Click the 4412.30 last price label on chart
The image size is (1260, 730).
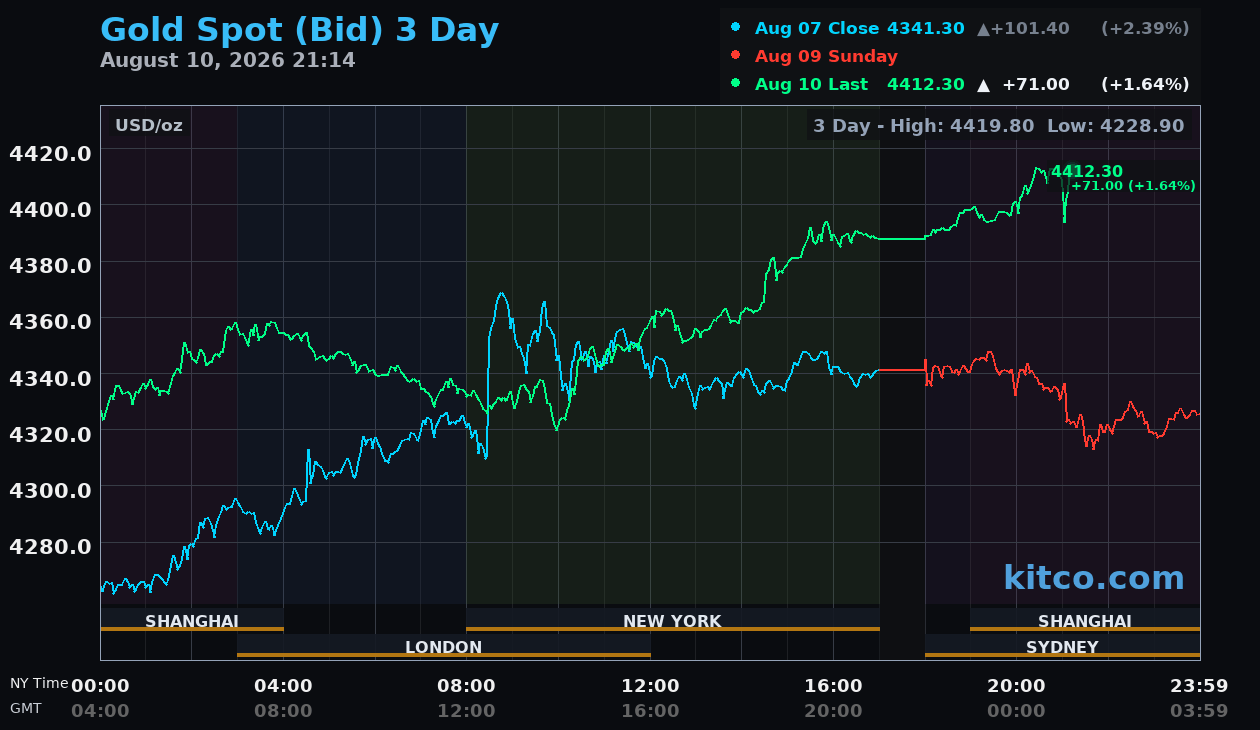pos(1086,172)
